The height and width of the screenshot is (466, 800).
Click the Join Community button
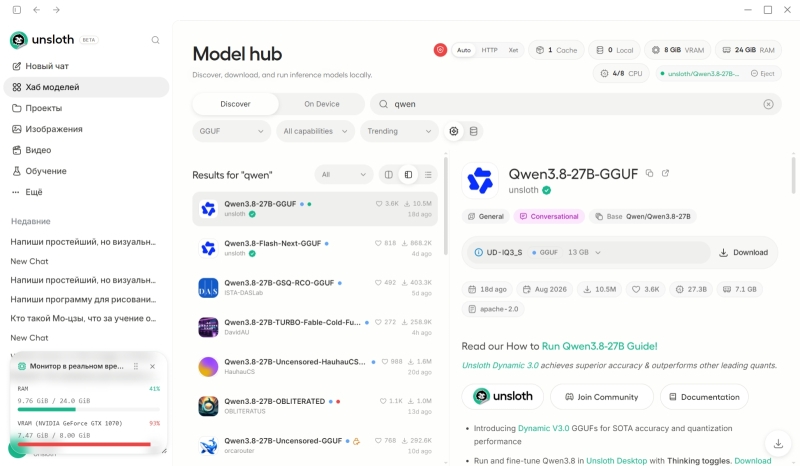point(602,397)
